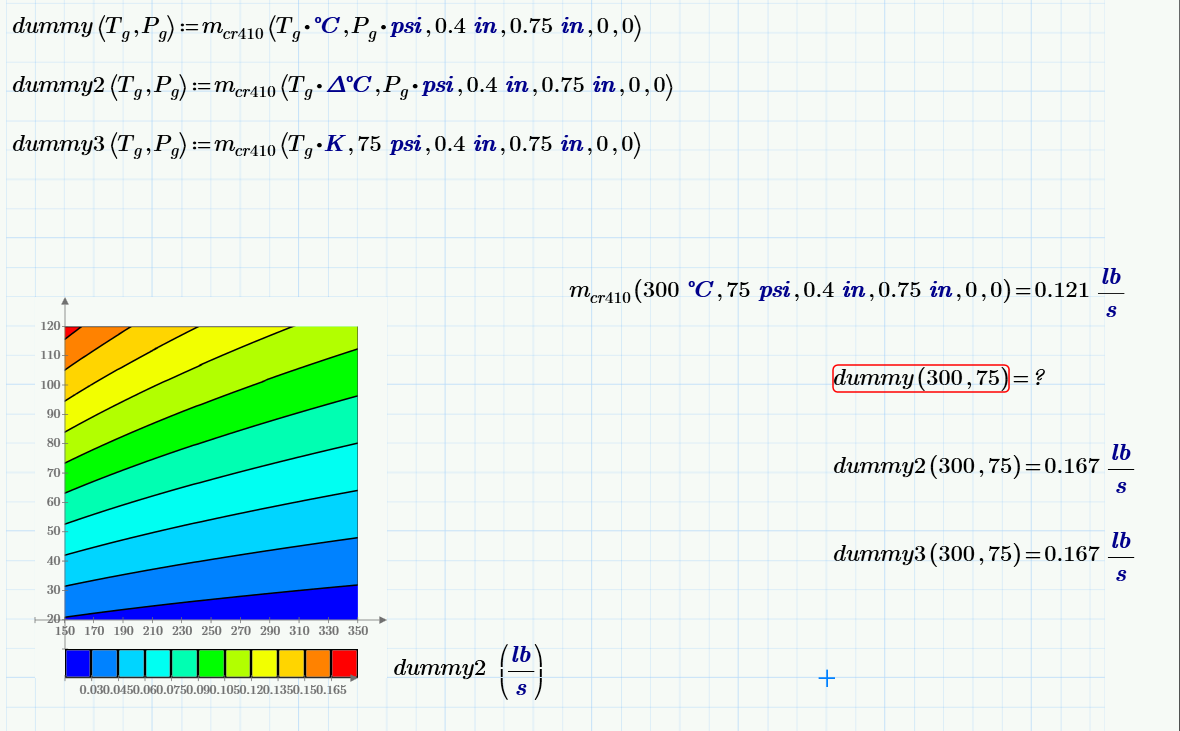The image size is (1180, 731).
Task: Click the 310 tick label on horizontal axis
Action: coord(300,631)
